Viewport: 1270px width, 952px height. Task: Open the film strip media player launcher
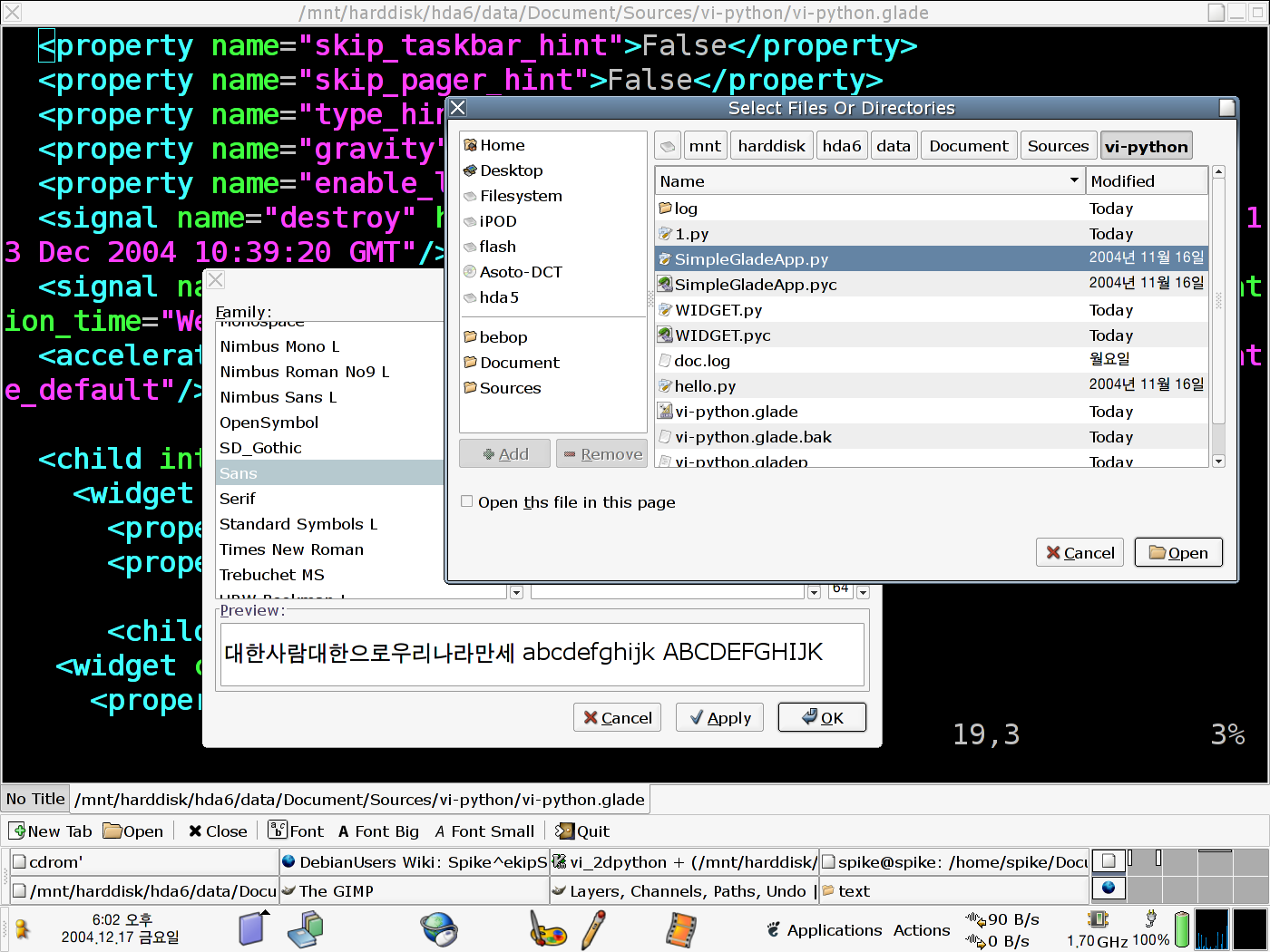pyautogui.click(x=680, y=930)
